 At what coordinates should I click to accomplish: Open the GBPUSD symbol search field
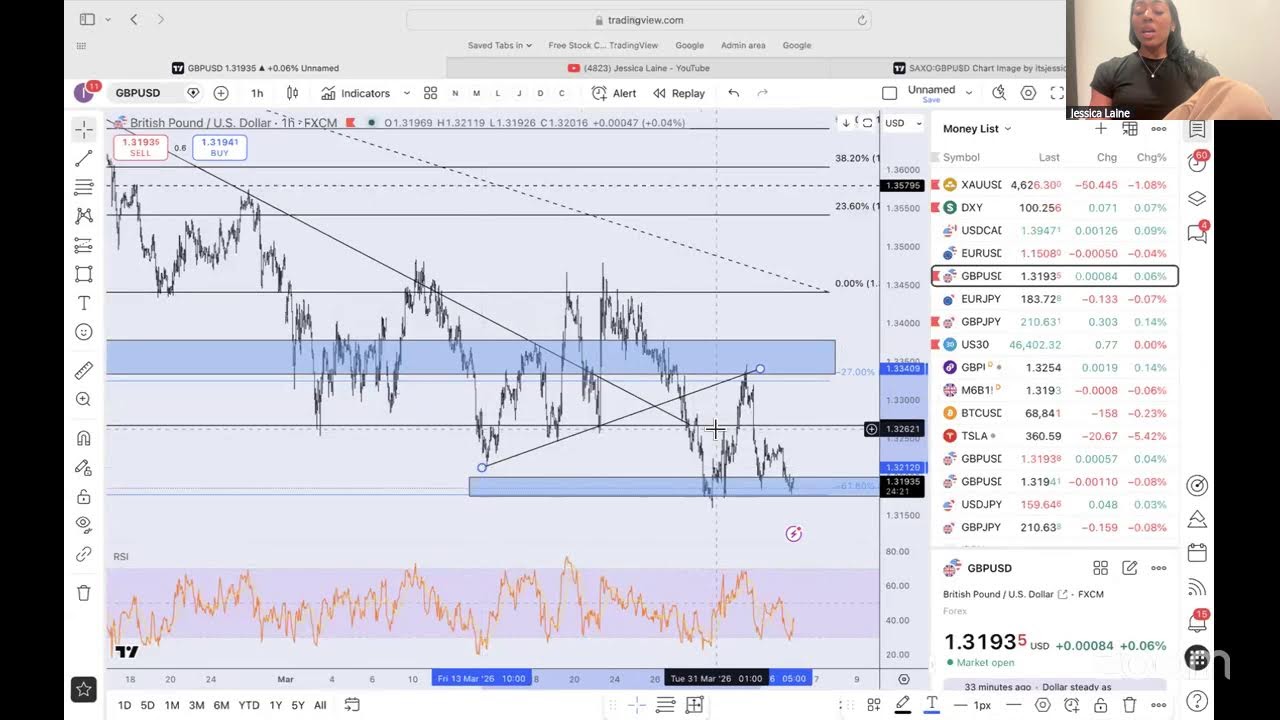[x=140, y=93]
